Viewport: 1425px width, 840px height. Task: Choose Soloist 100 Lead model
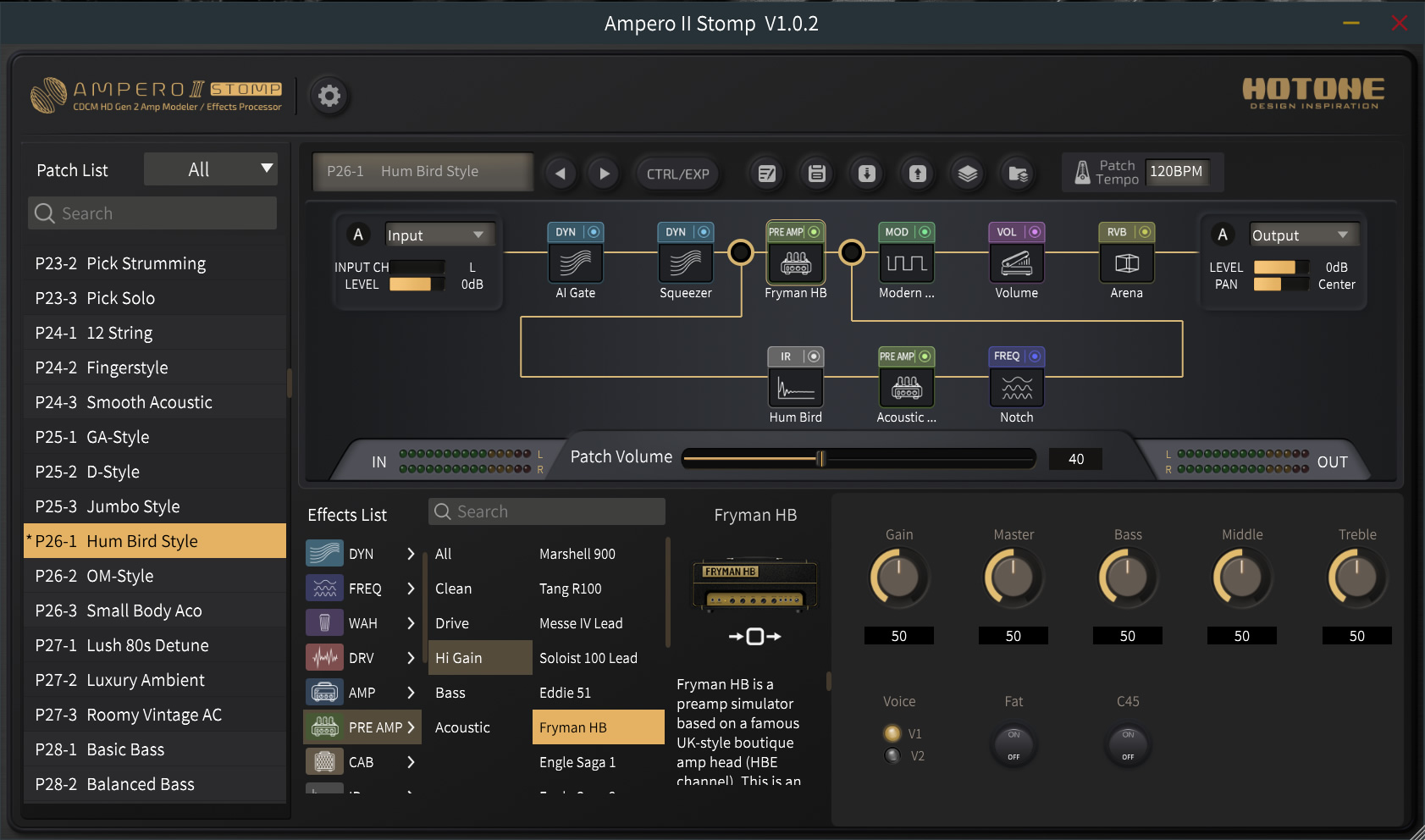pyautogui.click(x=599, y=658)
